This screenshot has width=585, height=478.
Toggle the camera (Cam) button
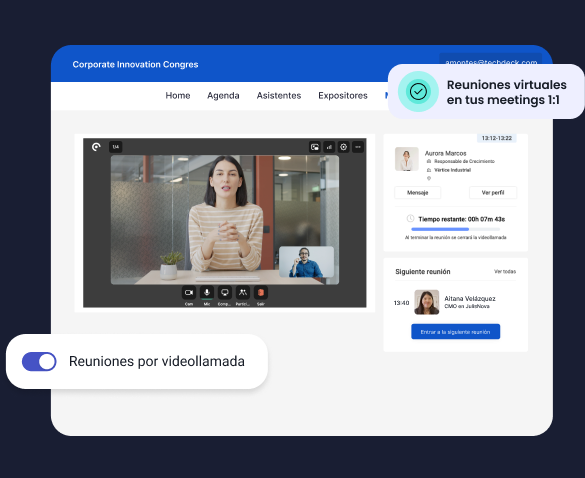[x=189, y=293]
